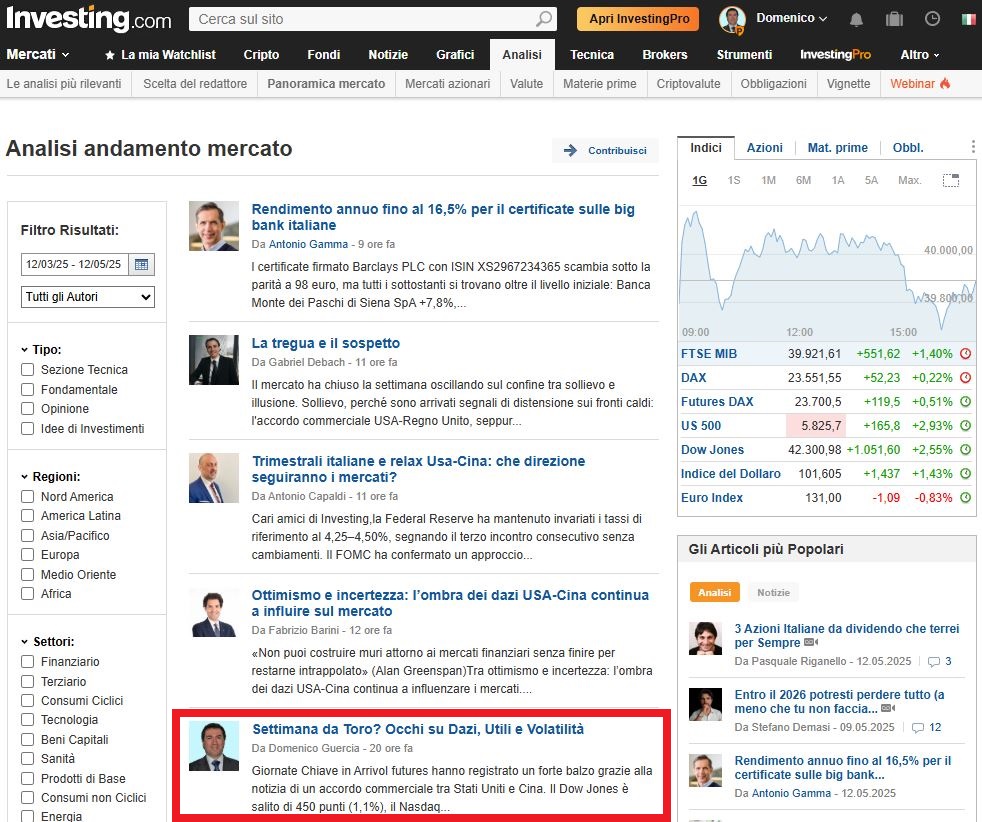Click the video icon beside '3 Azioni Italiane' article
Screen dimensions: 982x822
click(x=811, y=643)
